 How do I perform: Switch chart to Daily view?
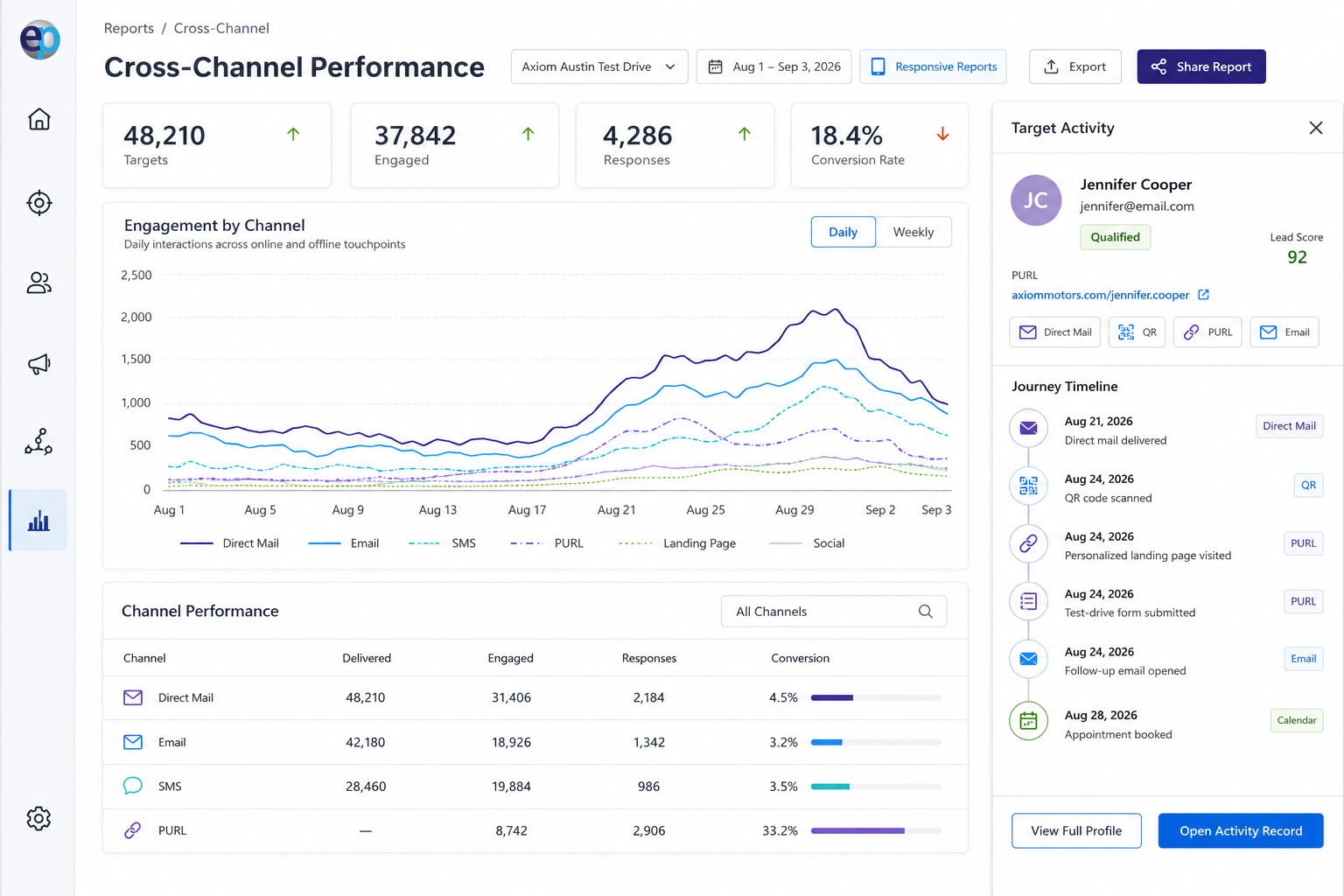[843, 232]
